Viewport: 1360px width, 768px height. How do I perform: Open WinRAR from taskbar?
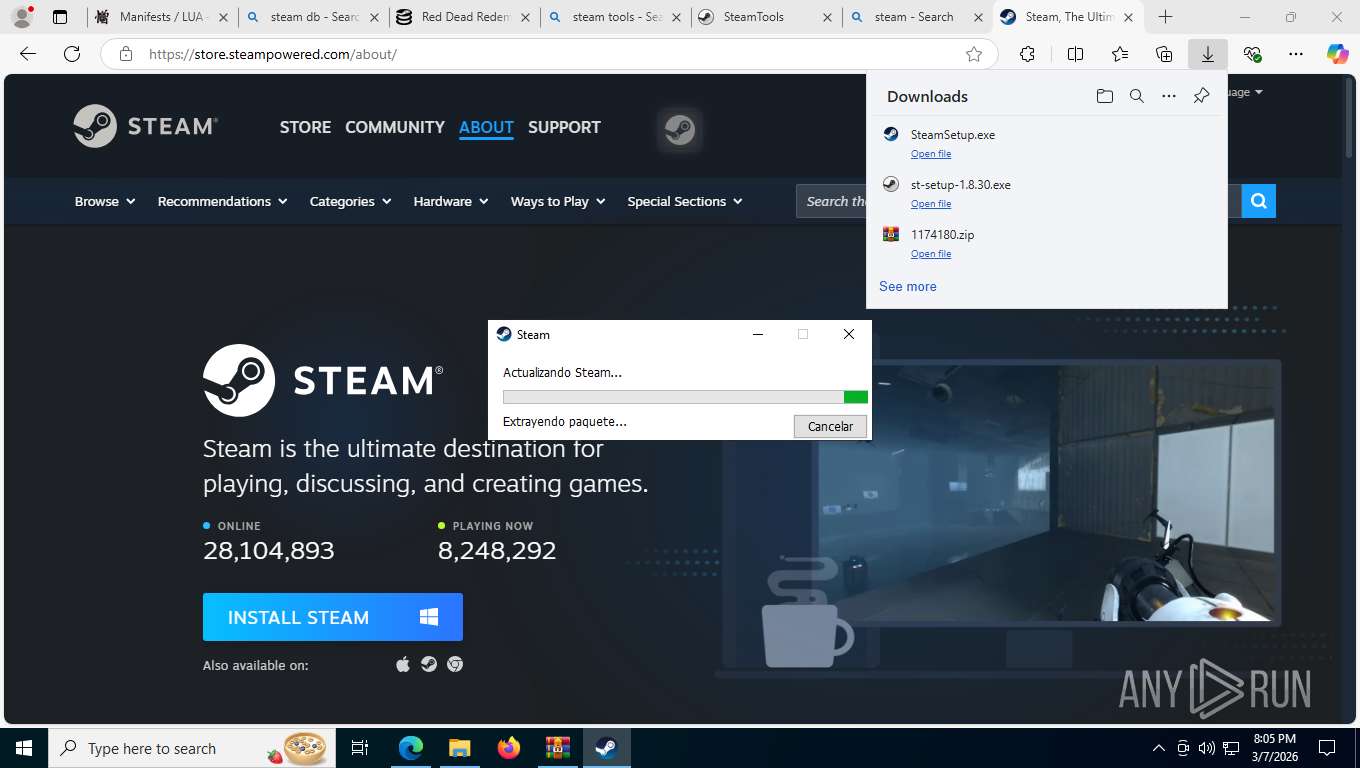pos(557,748)
